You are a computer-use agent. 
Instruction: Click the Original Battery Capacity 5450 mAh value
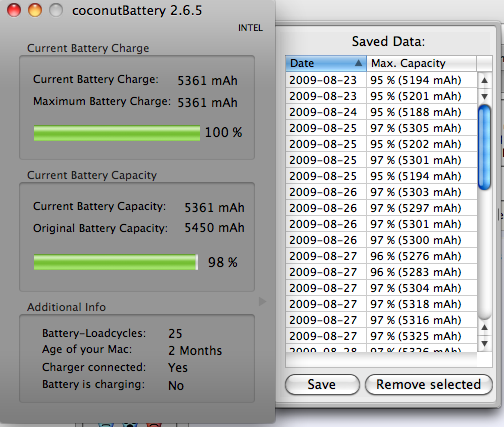214,228
